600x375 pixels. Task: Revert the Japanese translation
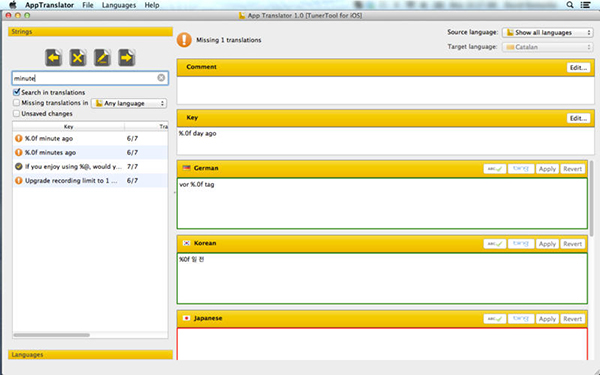pyautogui.click(x=572, y=319)
